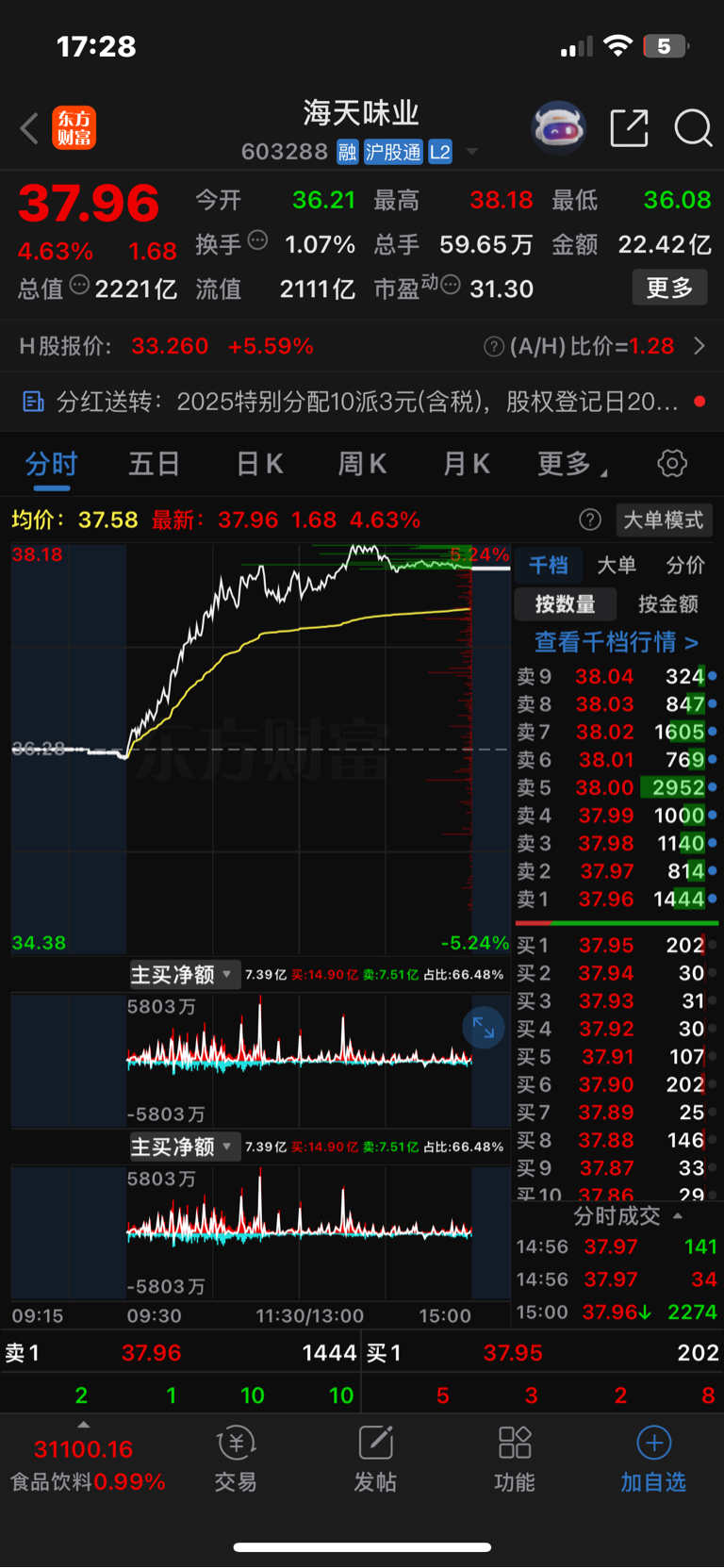The width and height of the screenshot is (724, 1568).
Task: Open the first 主买净额 indicator dropdown
Action: (x=185, y=974)
